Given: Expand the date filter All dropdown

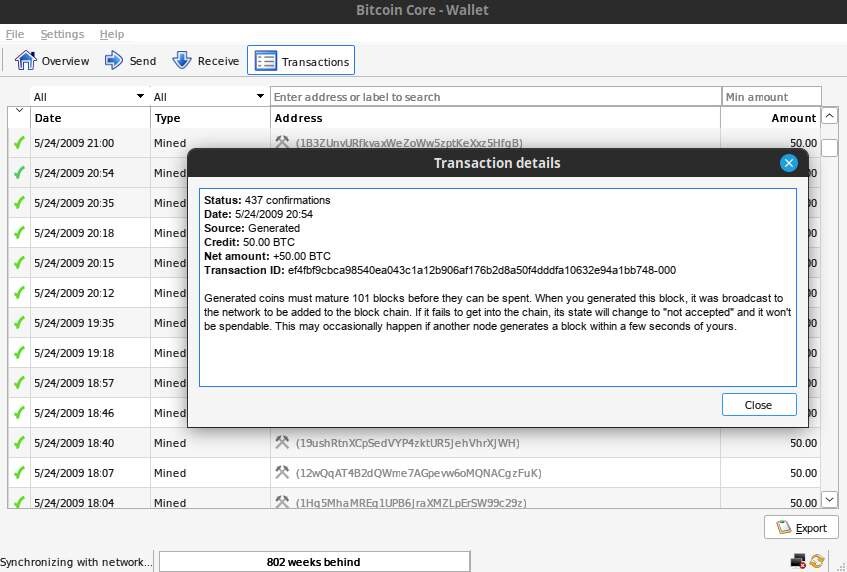Looking at the screenshot, I should click(x=89, y=97).
